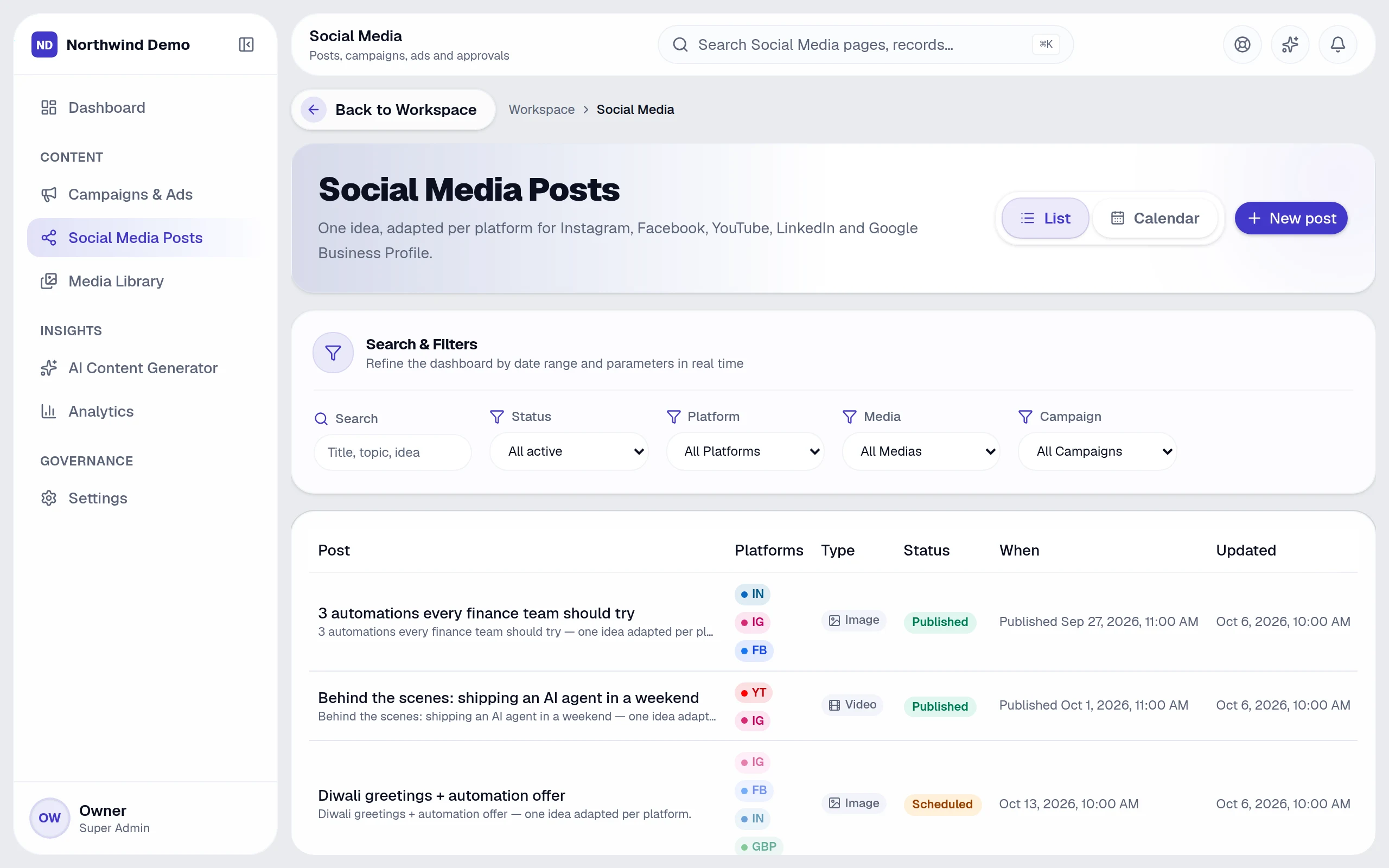Open the Diwali greetings + automation offer post
1389x868 pixels.
(441, 795)
